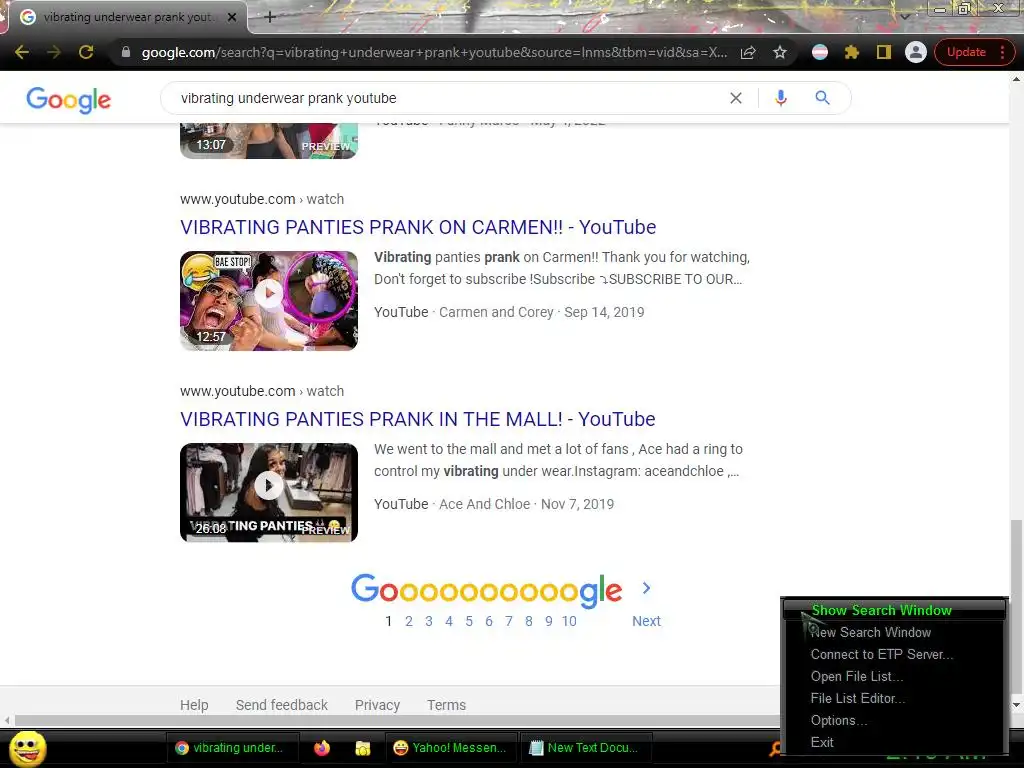
Task: Choose New Search Window from context menu
Action: [894, 632]
